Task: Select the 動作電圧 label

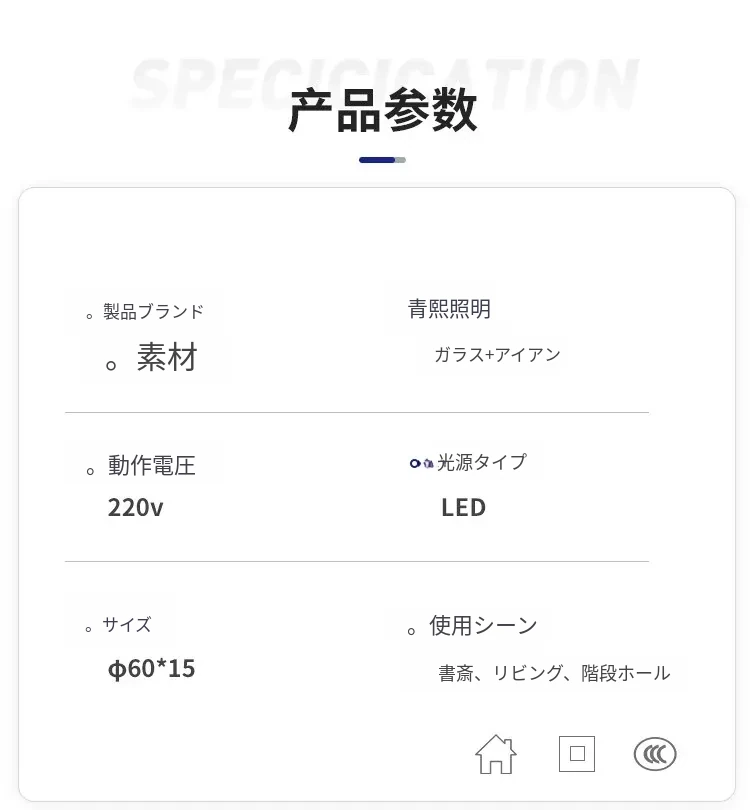Action: pos(152,466)
